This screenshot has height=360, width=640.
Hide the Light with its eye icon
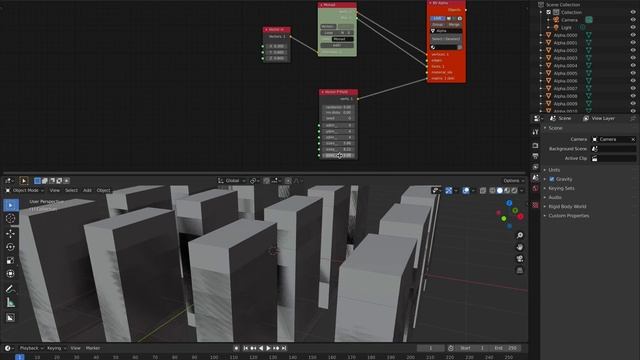click(633, 27)
